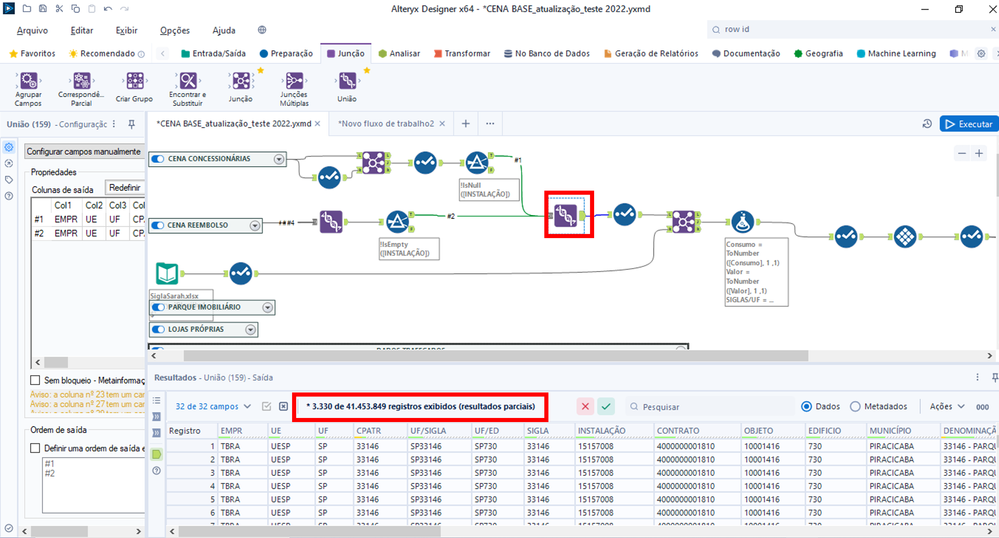
Task: Click the undo arrow icon
Action: (108, 9)
